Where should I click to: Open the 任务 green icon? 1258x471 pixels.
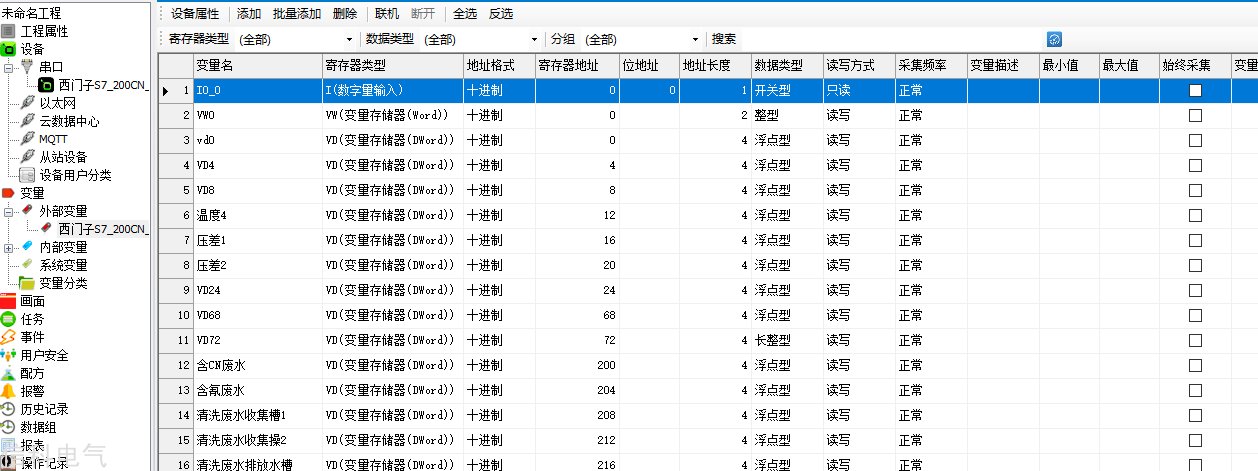[x=8, y=319]
